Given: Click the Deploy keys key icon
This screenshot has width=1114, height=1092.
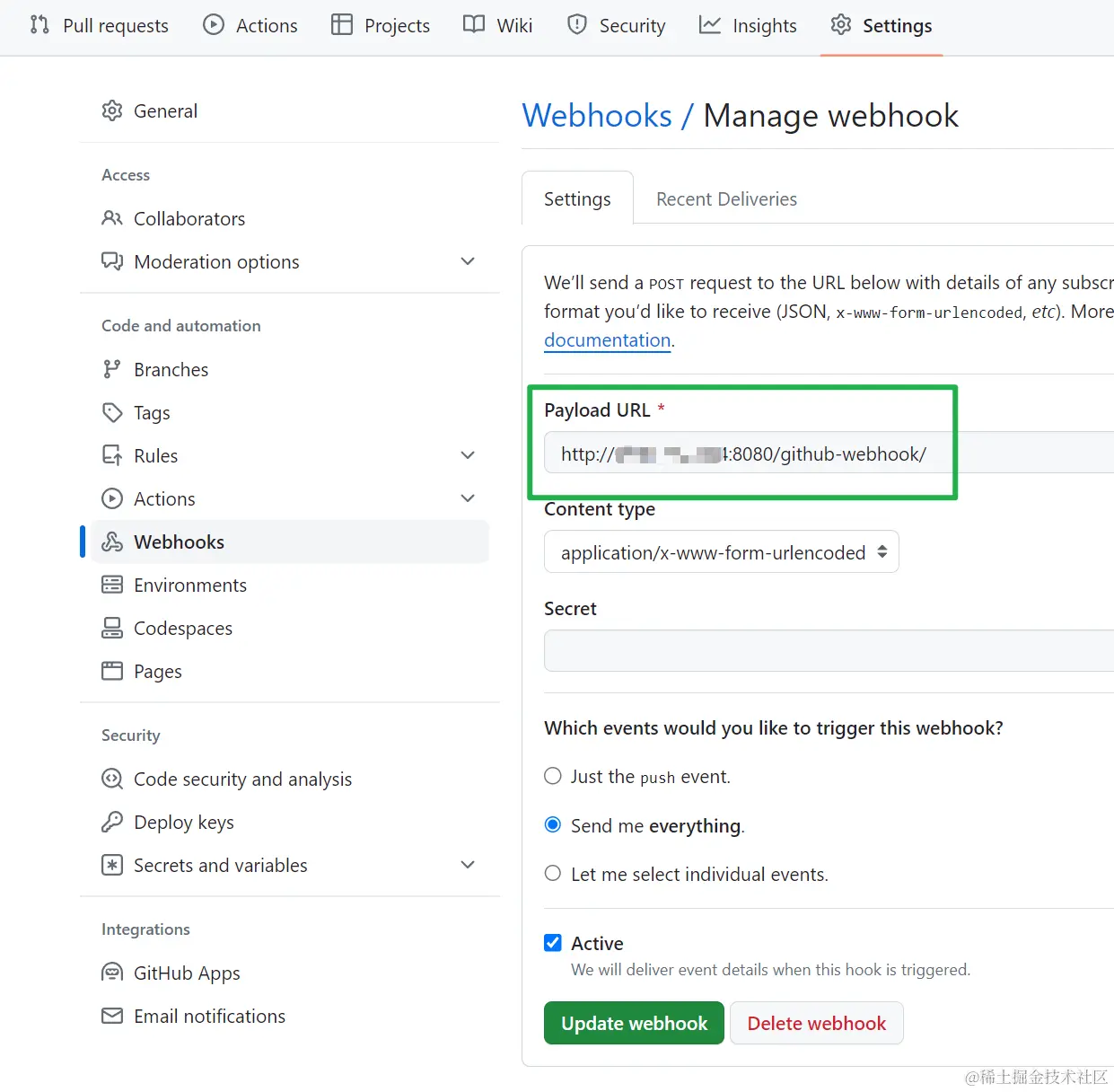Looking at the screenshot, I should pos(112,822).
